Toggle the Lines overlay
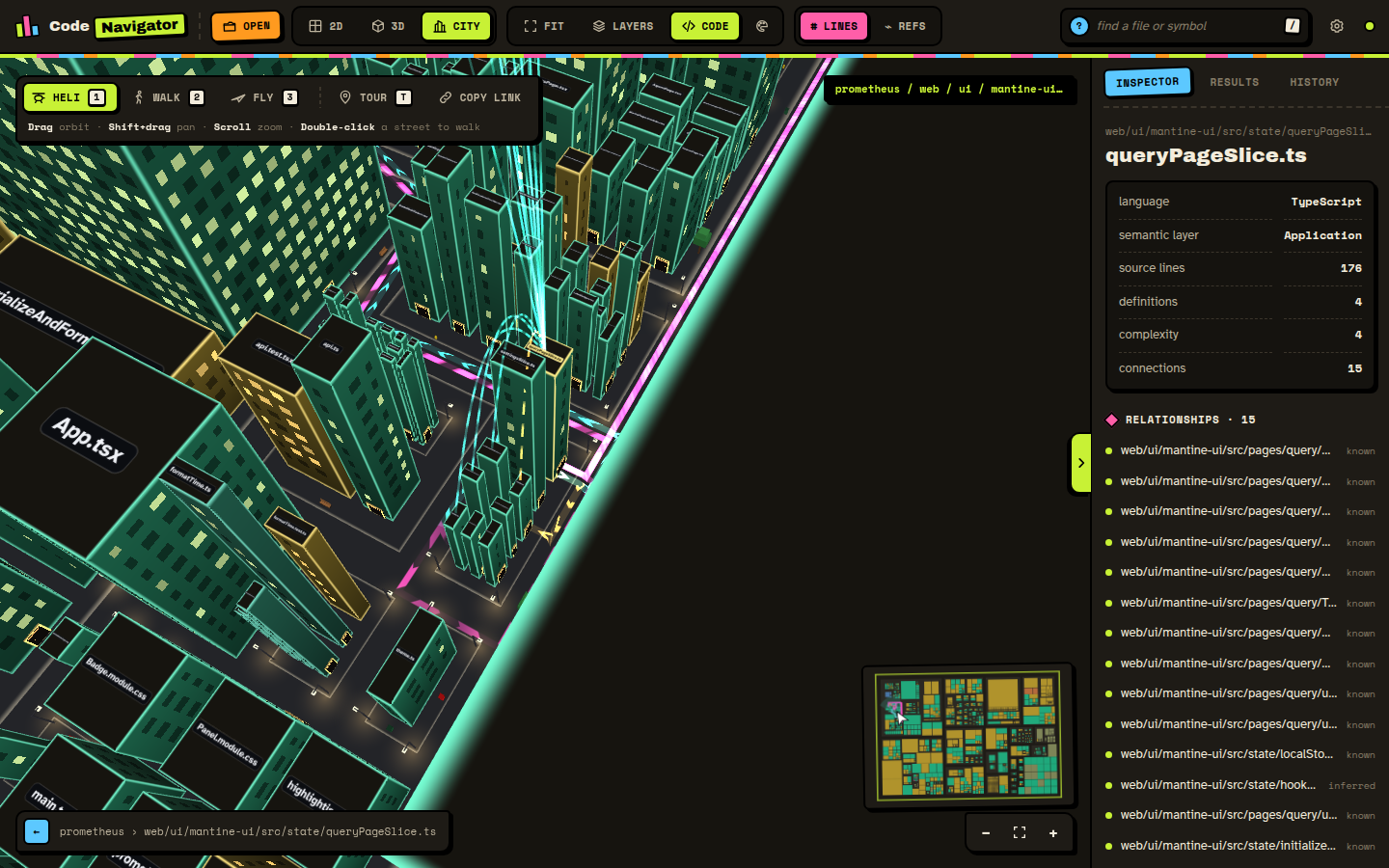Viewport: 1389px width, 868px height. (x=833, y=26)
